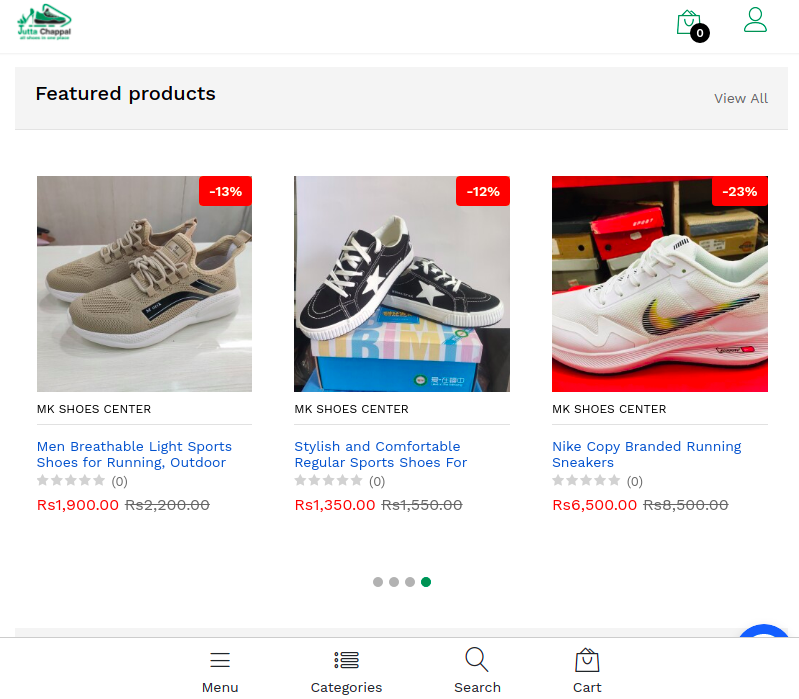Image resolution: width=799 pixels, height=699 pixels.
Task: Select the third carousel dot
Action: click(410, 582)
